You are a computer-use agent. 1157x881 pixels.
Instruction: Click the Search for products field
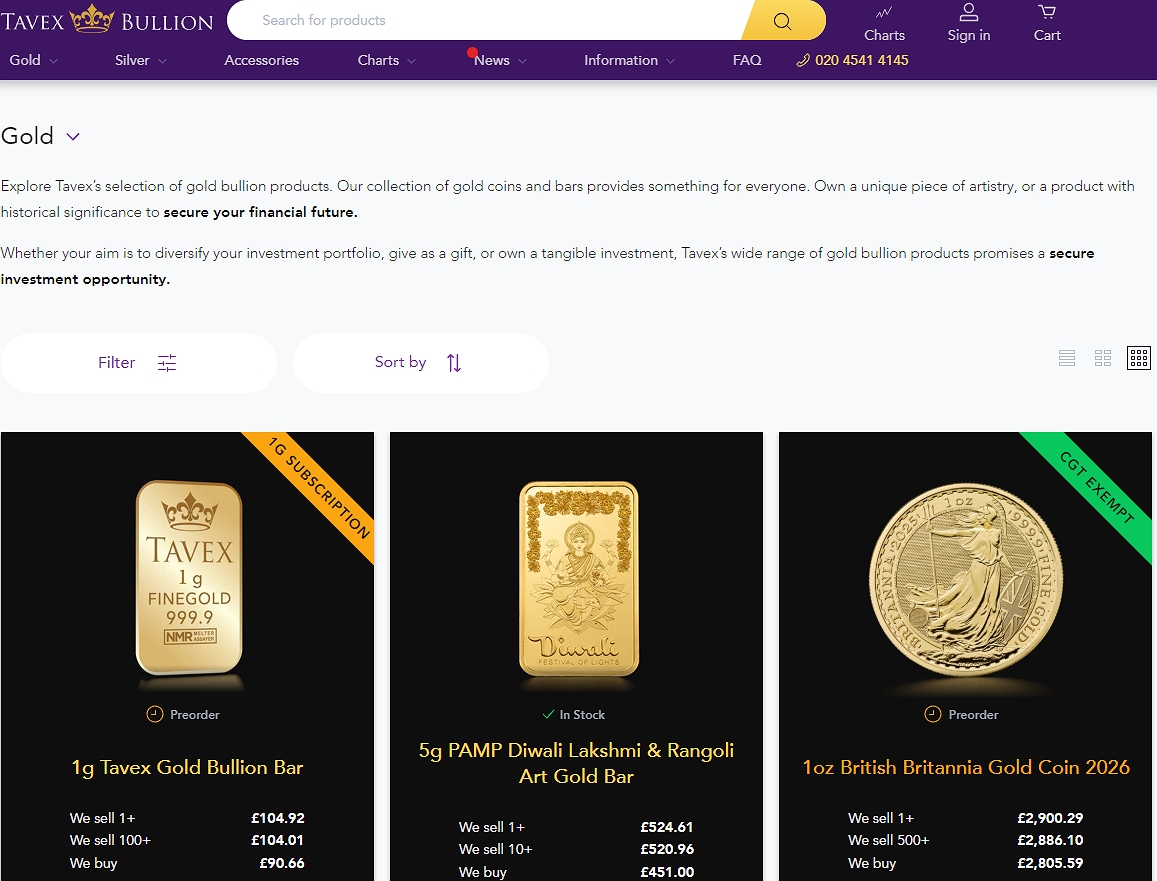click(x=490, y=20)
